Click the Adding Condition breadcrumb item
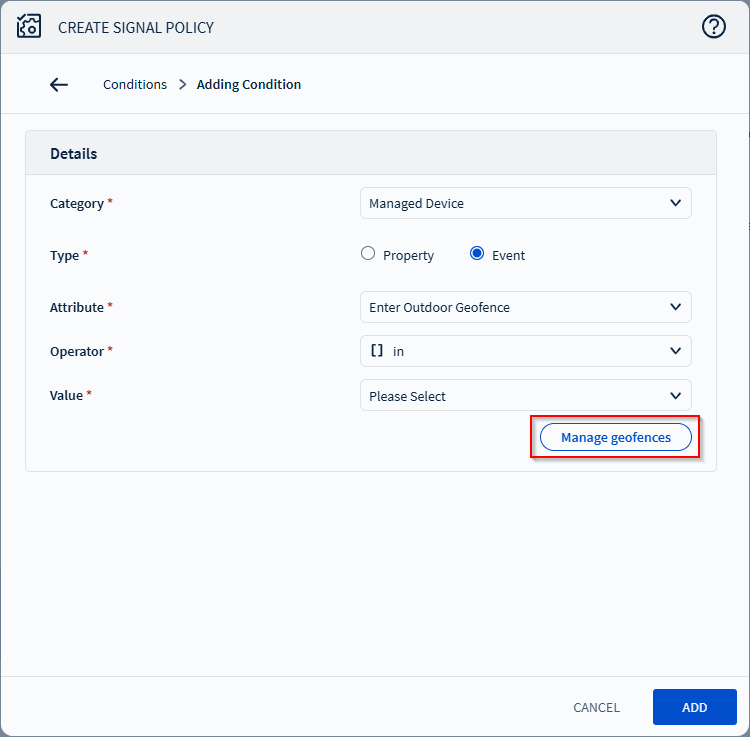The height and width of the screenshot is (737, 750). [x=249, y=85]
